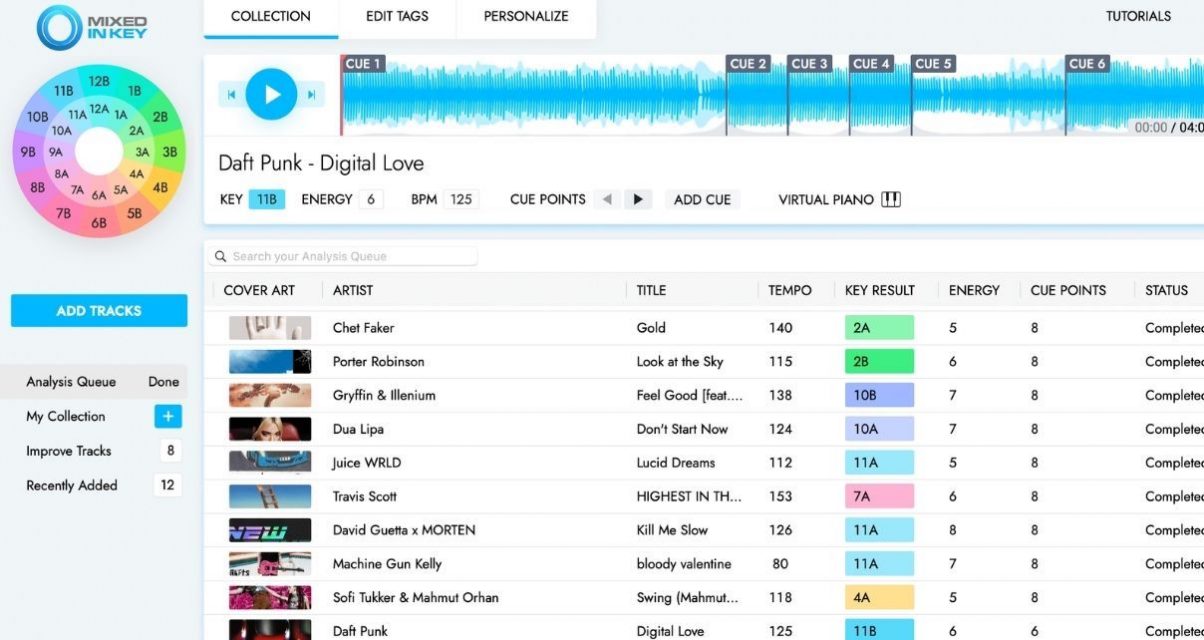Jump to previous cue point arrow
The image size is (1204, 640).
606,199
